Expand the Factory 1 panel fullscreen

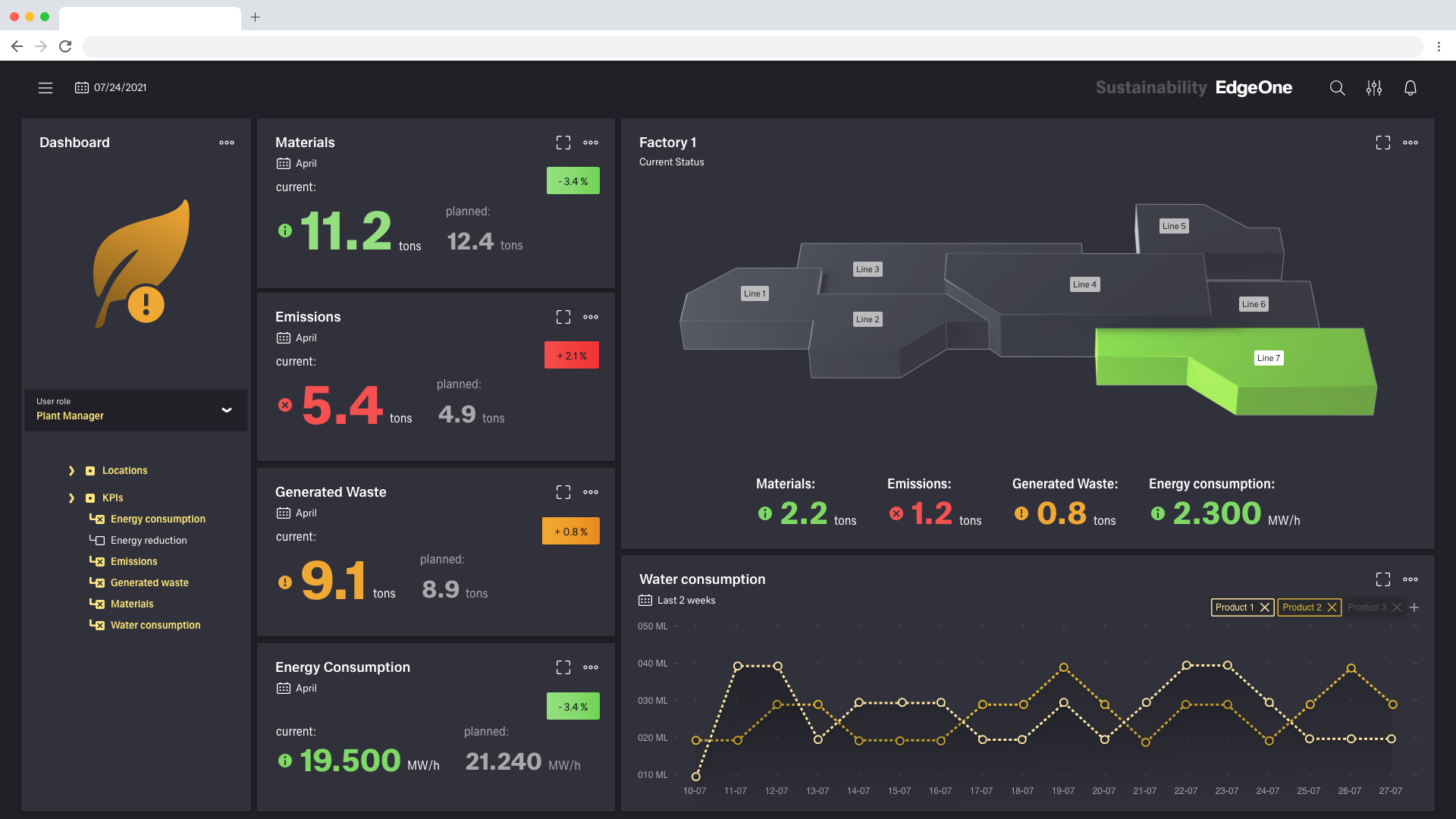click(x=1382, y=143)
